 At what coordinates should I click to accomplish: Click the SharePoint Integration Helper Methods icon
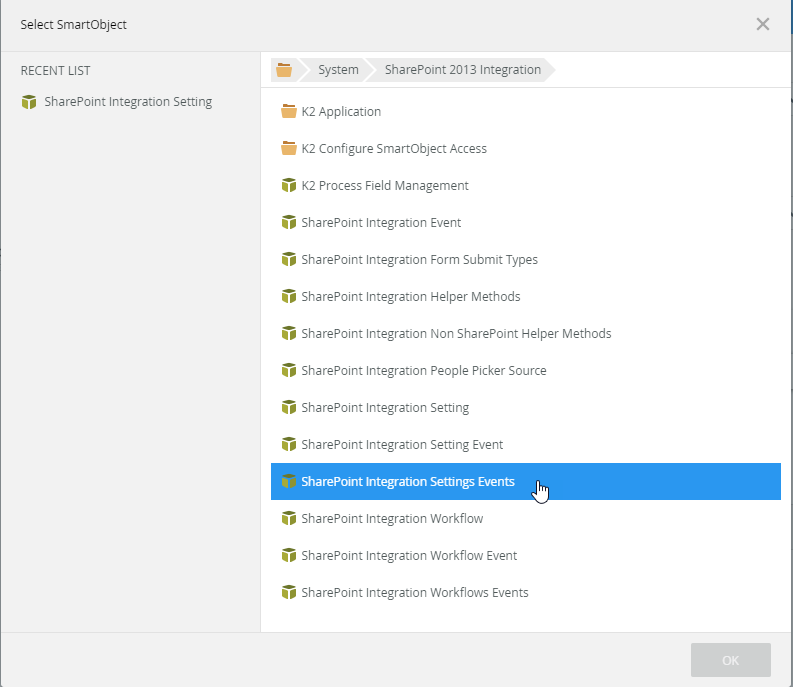point(289,297)
